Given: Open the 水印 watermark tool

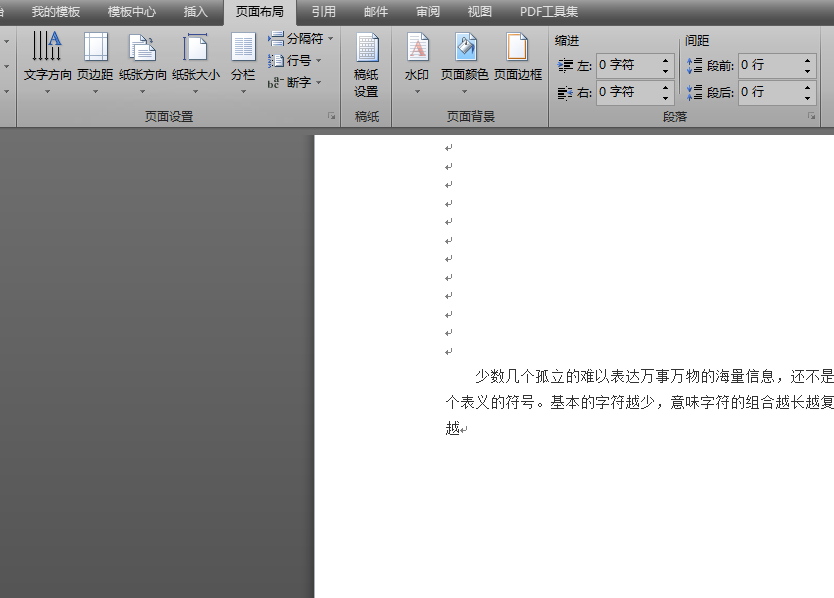Looking at the screenshot, I should click(417, 63).
